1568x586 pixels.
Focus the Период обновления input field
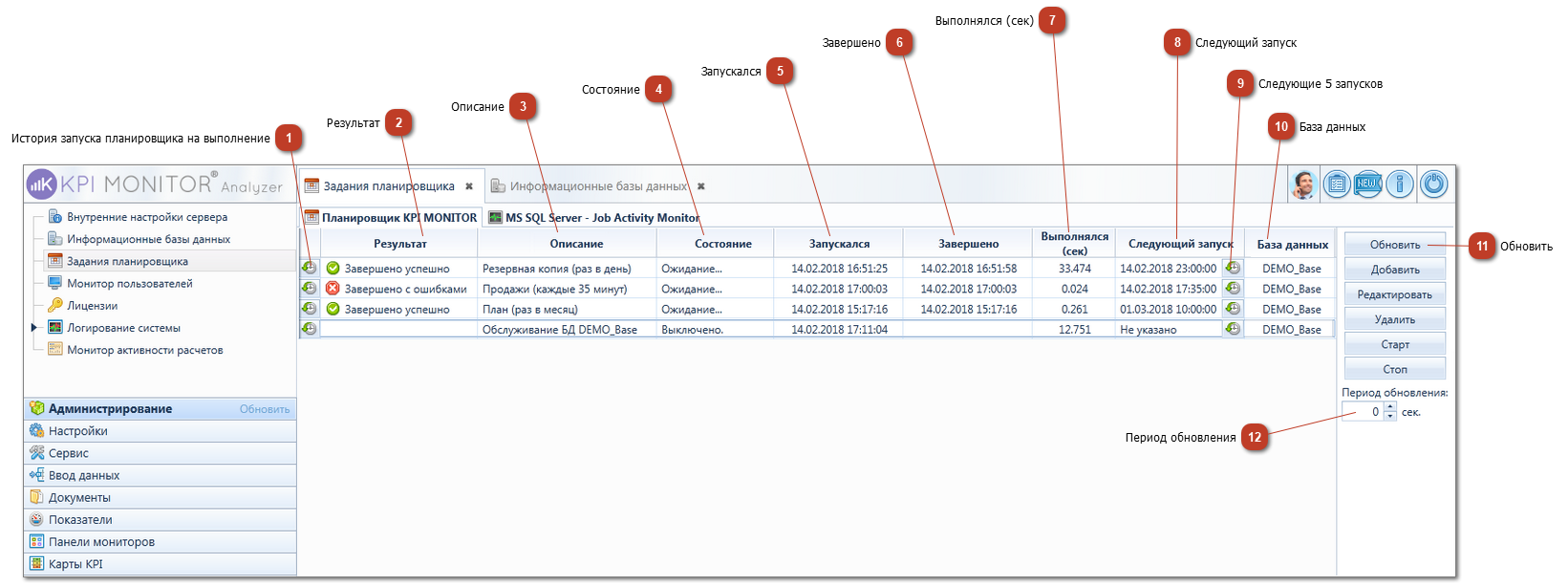point(1363,412)
